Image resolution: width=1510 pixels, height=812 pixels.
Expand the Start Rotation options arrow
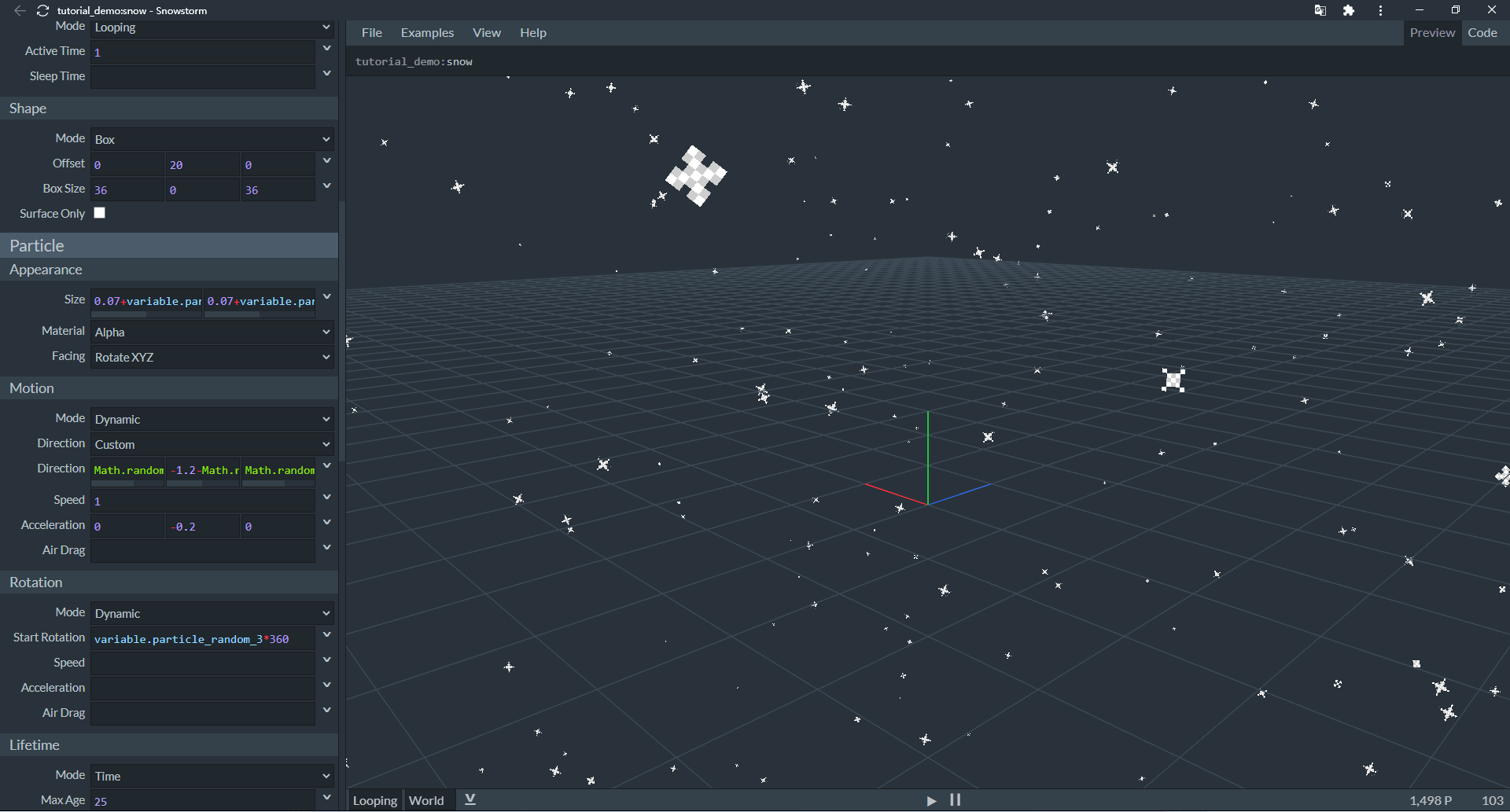tap(327, 635)
